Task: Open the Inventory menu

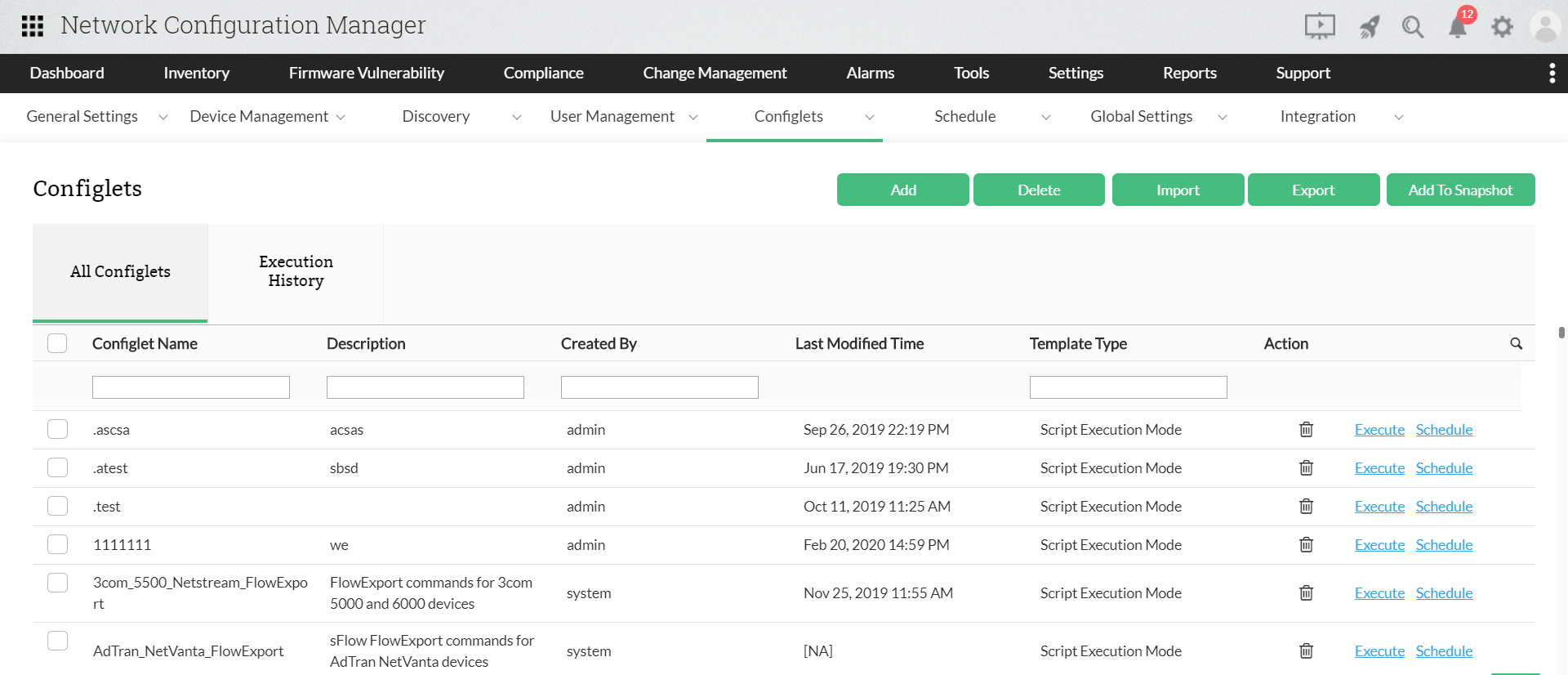Action: 196,73
